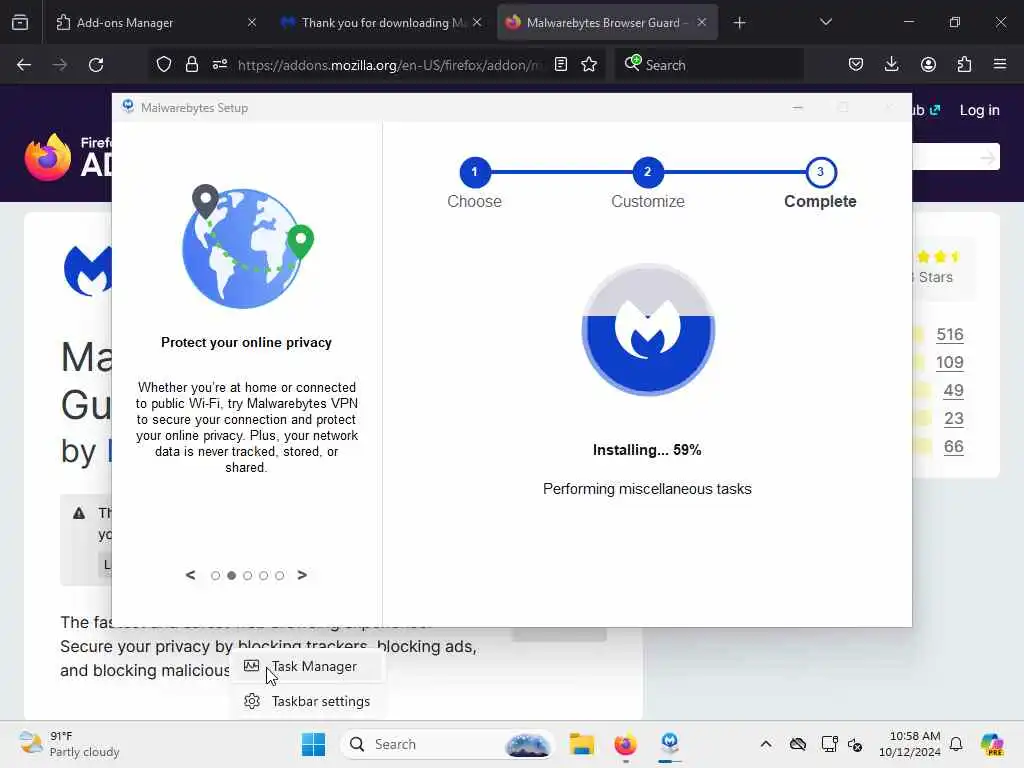Open the notifications bell icon
Screen dimensions: 1024x768
[956, 744]
